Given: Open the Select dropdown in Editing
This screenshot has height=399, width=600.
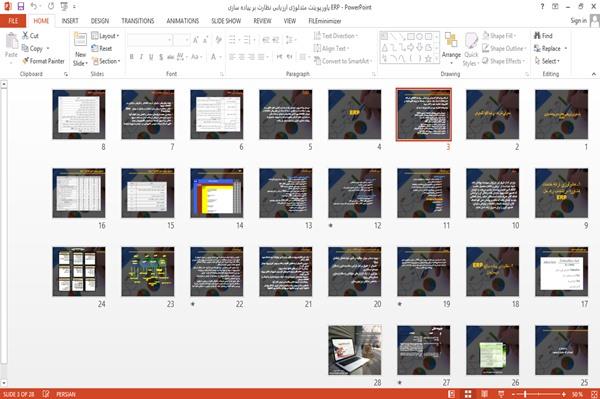Looking at the screenshot, I should 548,61.
